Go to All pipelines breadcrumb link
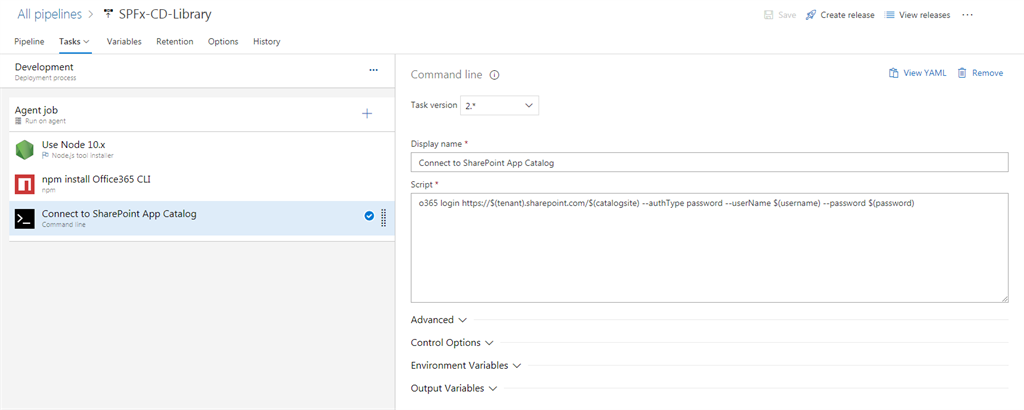The image size is (1024, 410). coord(49,15)
